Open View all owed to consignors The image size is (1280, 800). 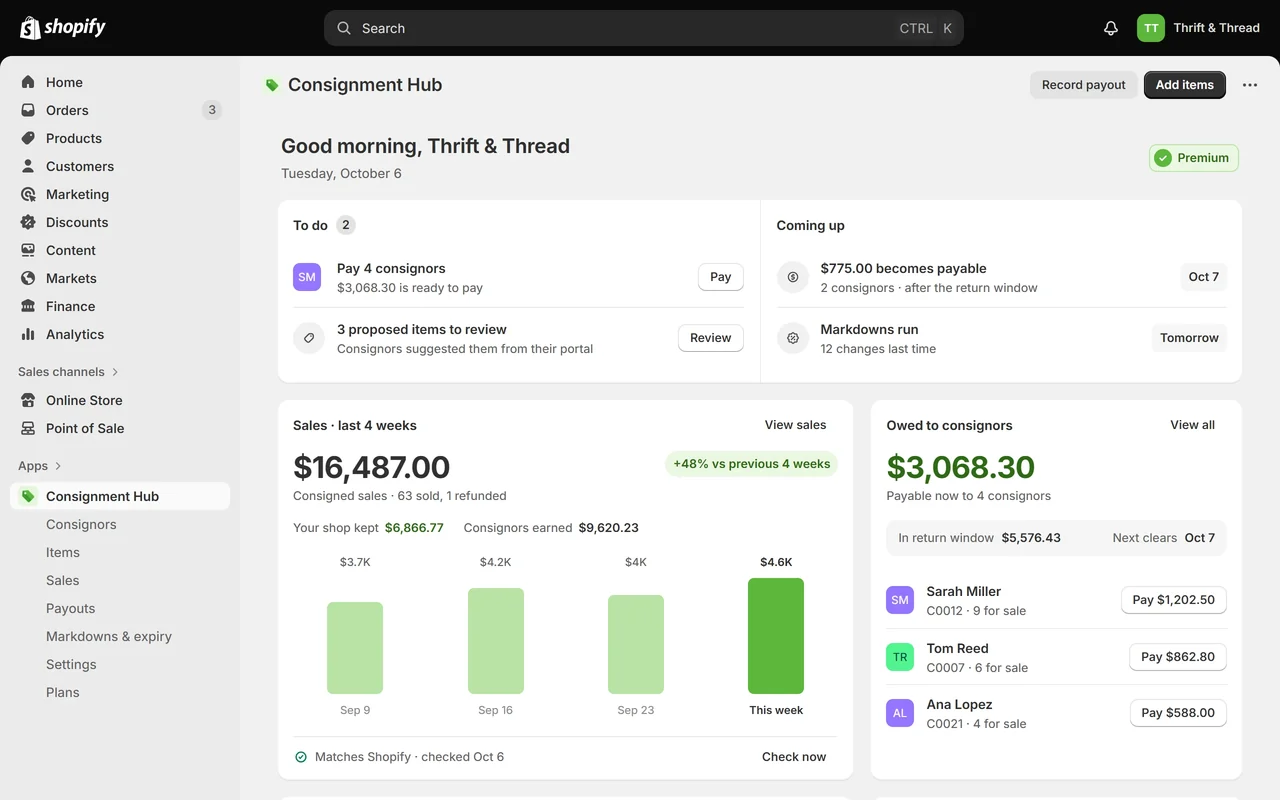[x=1193, y=425]
